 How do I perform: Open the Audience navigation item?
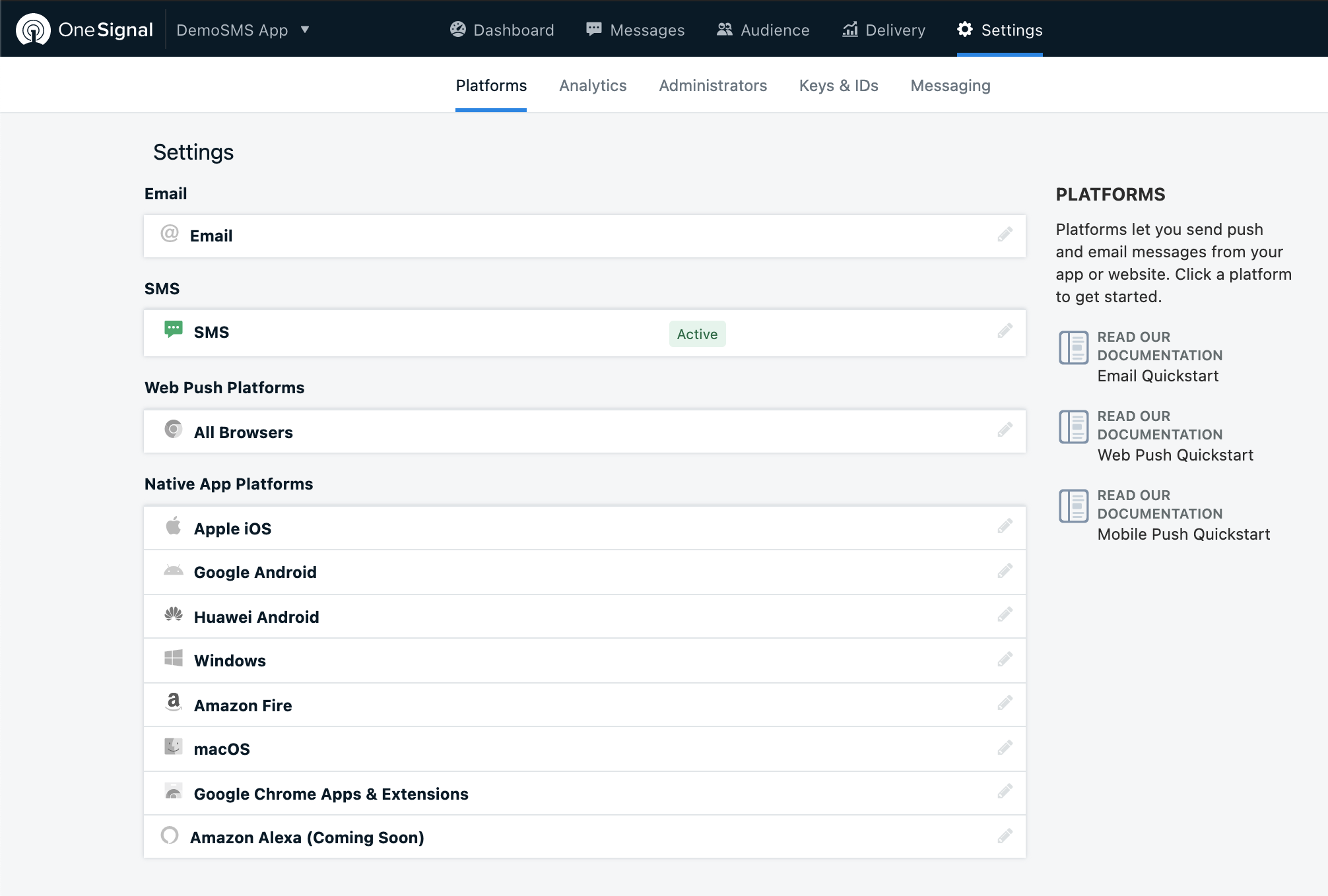[763, 30]
